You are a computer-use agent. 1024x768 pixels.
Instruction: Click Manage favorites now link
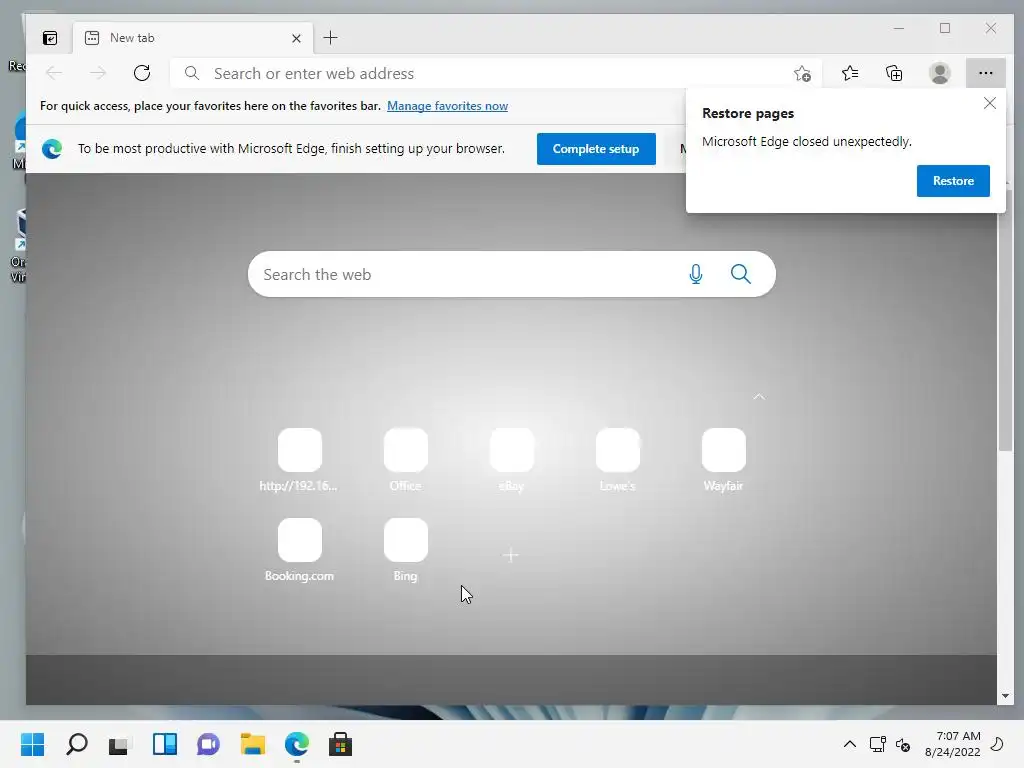pyautogui.click(x=447, y=106)
